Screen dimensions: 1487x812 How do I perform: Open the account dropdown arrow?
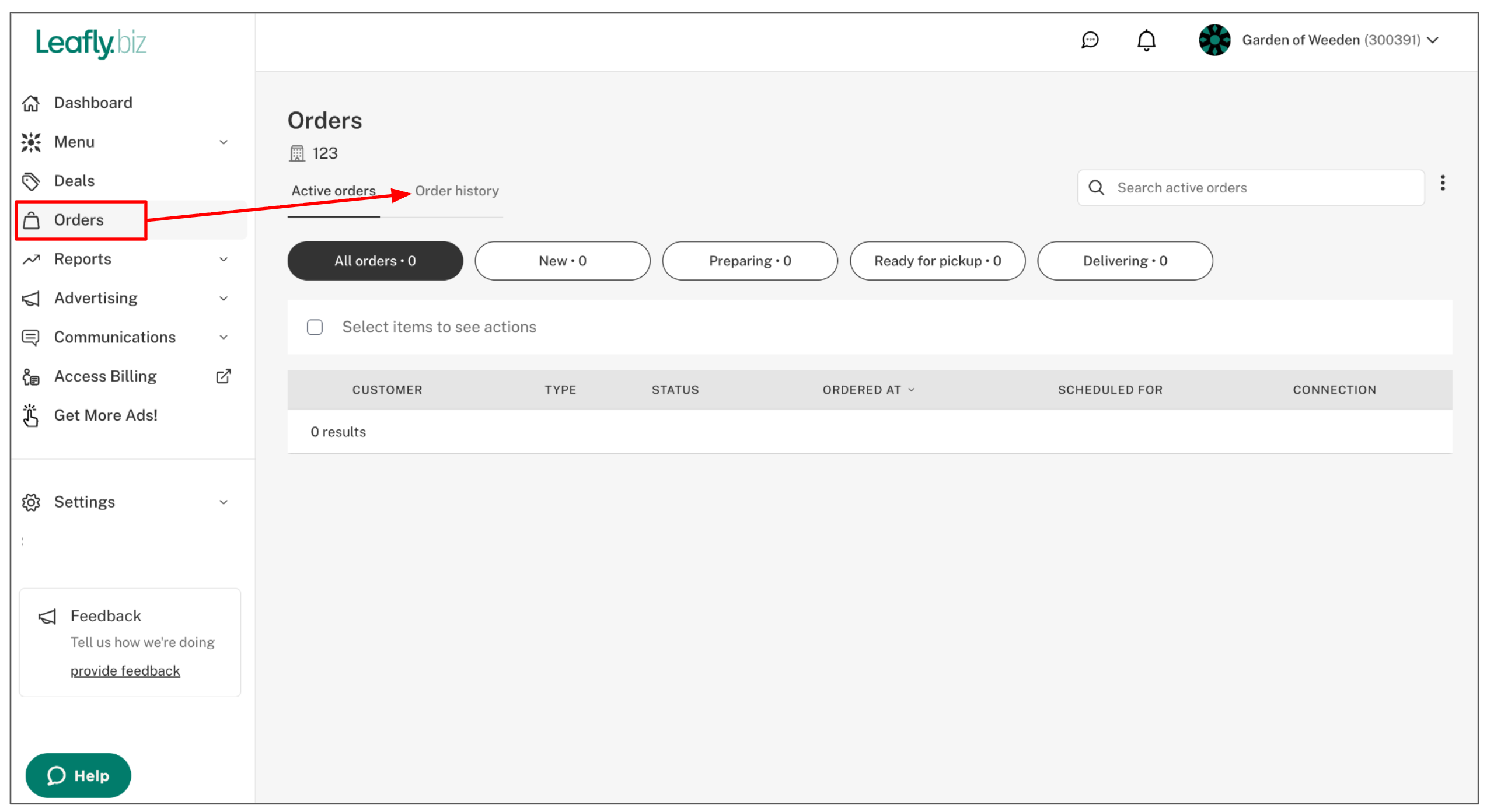pos(1433,40)
